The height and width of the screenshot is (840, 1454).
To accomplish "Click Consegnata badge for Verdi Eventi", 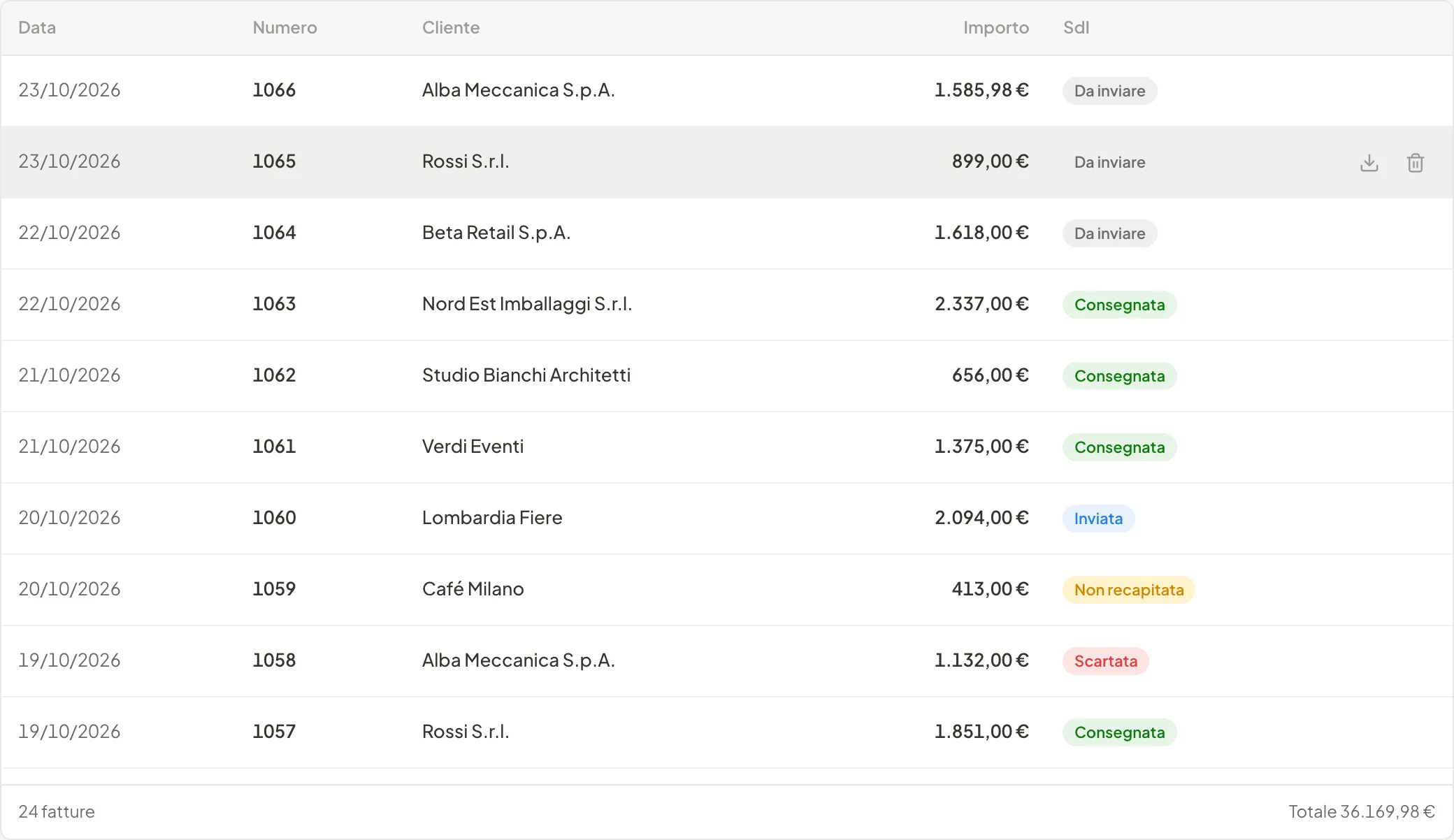I will click(x=1120, y=447).
